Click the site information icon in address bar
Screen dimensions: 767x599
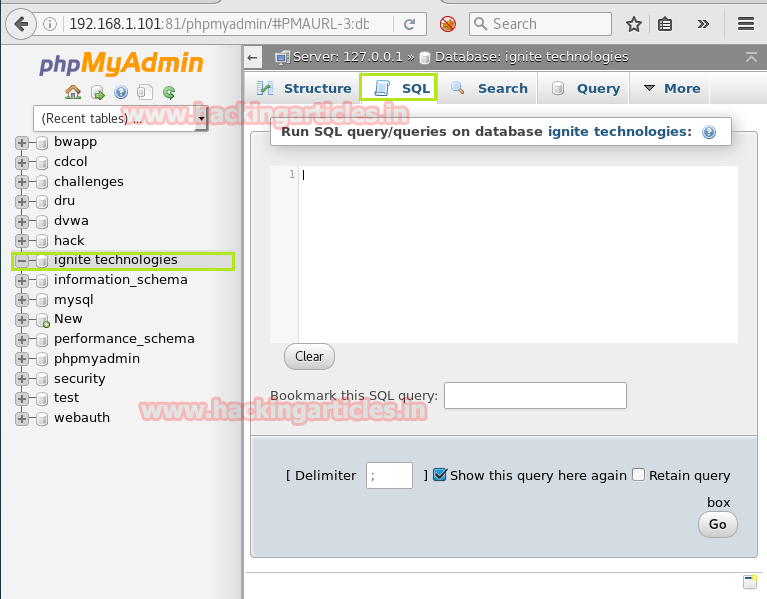pos(49,23)
